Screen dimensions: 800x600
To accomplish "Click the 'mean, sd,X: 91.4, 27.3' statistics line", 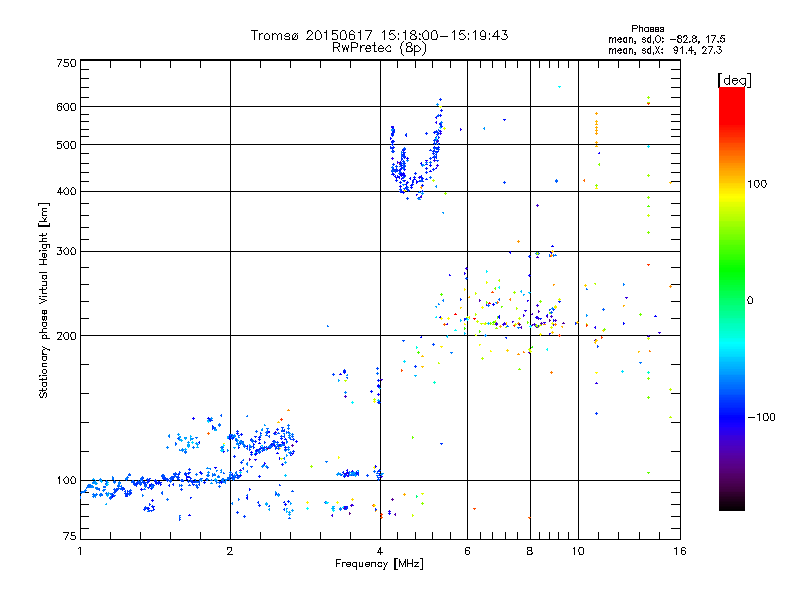I will tap(665, 50).
